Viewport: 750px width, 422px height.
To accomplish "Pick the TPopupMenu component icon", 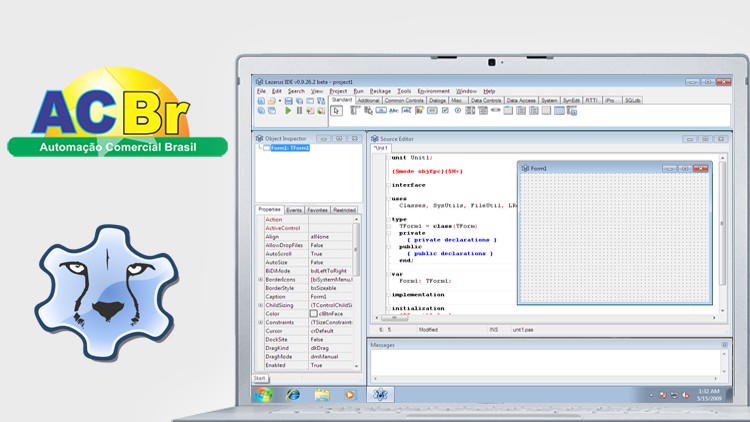I will 368,111.
